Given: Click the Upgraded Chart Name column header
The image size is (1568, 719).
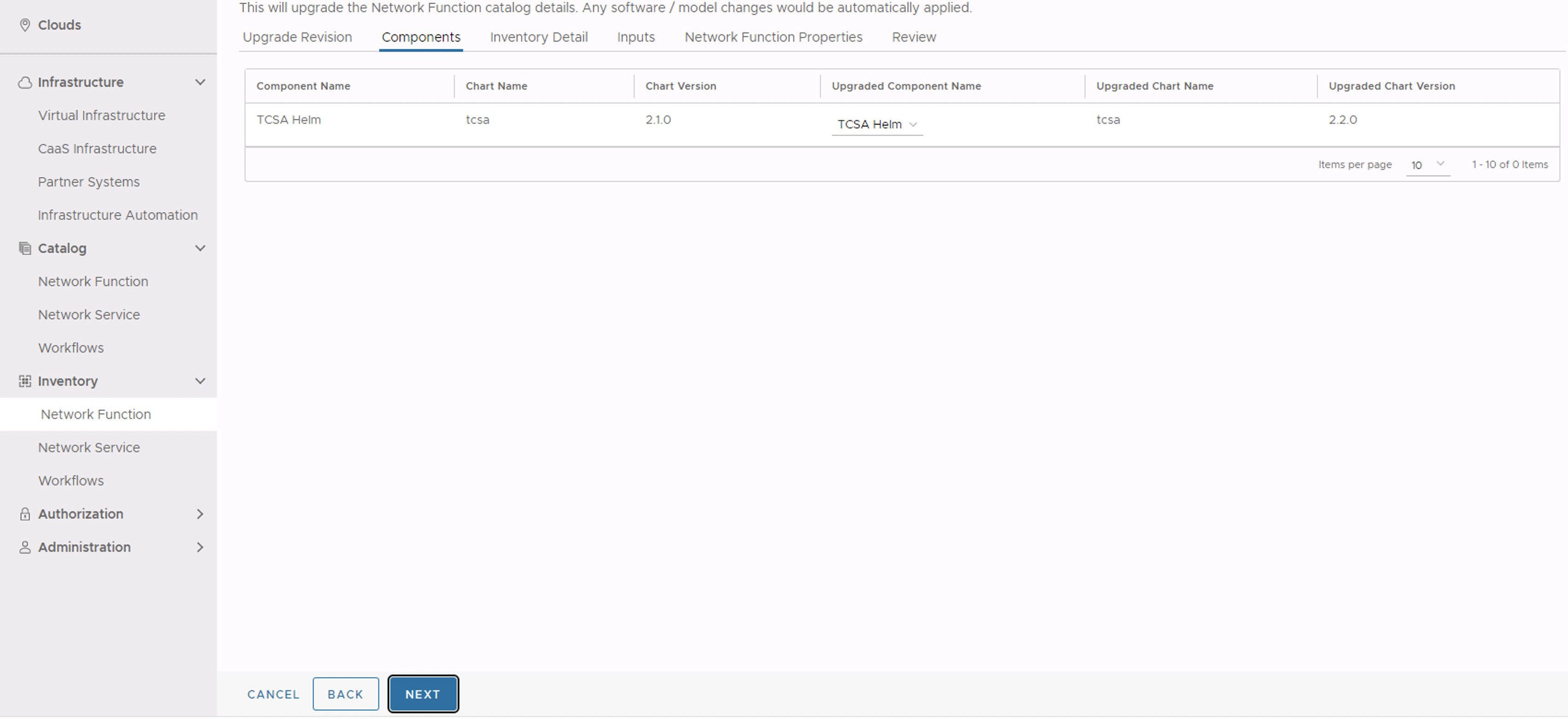Looking at the screenshot, I should [1155, 86].
